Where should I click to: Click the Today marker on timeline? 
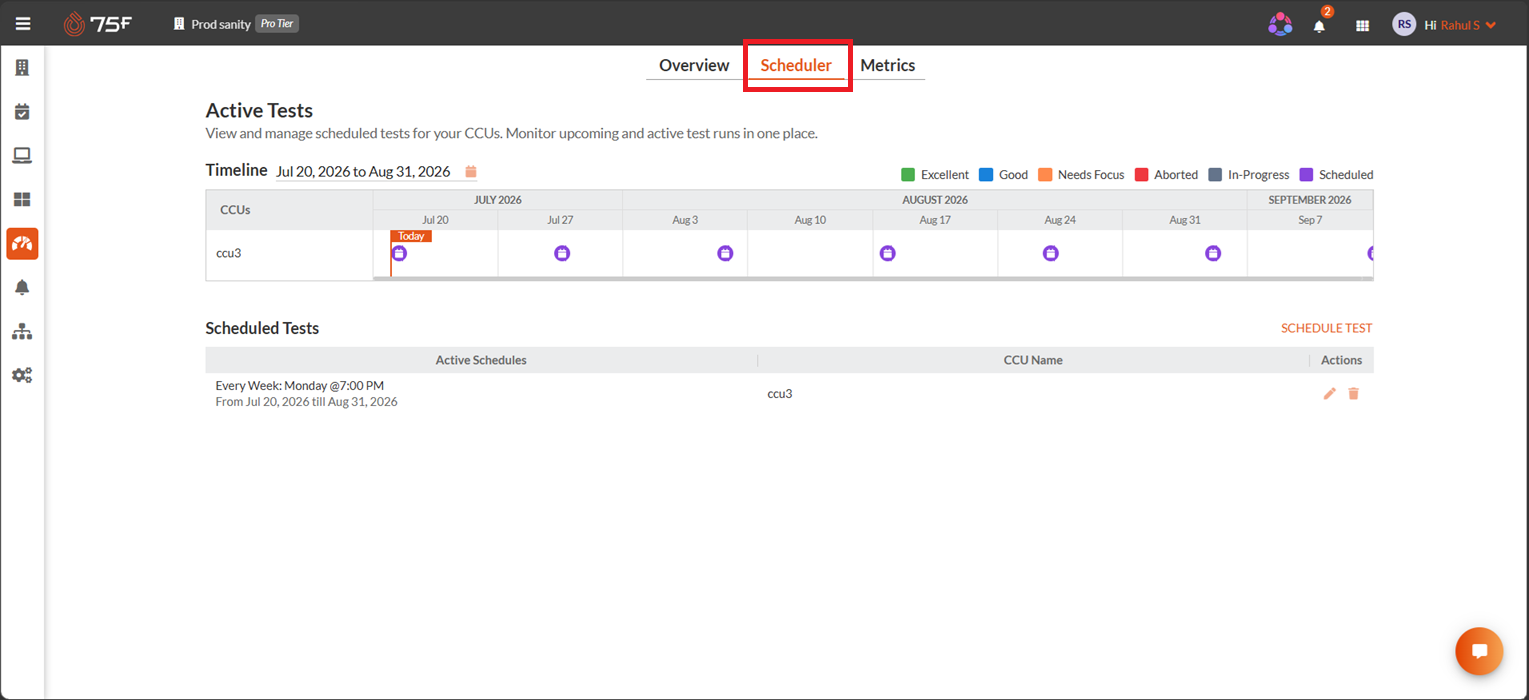coord(411,236)
